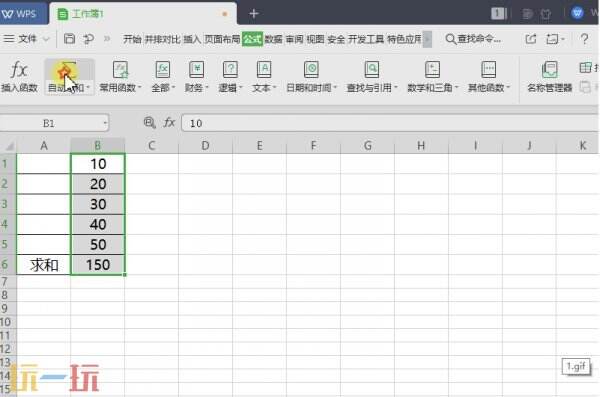Switch to the Insert (插入) ribbon tab
Screen dimensions: 600x397
pyautogui.click(x=192, y=39)
